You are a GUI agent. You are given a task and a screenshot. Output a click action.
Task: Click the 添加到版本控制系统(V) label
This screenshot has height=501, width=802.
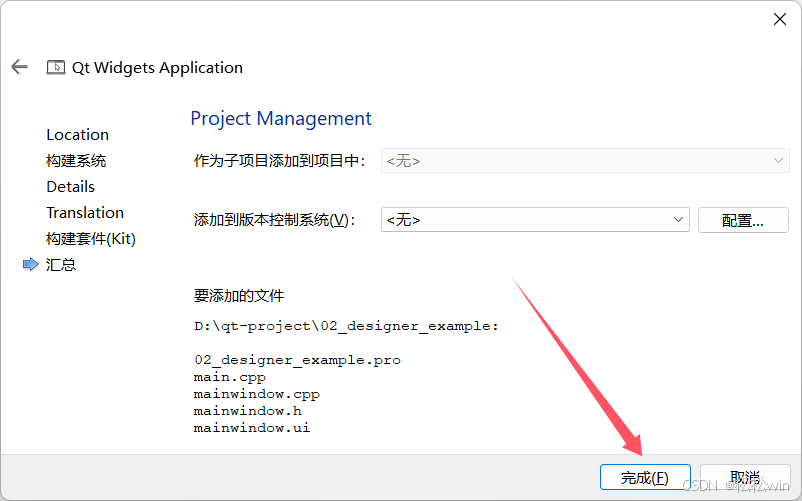pyautogui.click(x=274, y=220)
